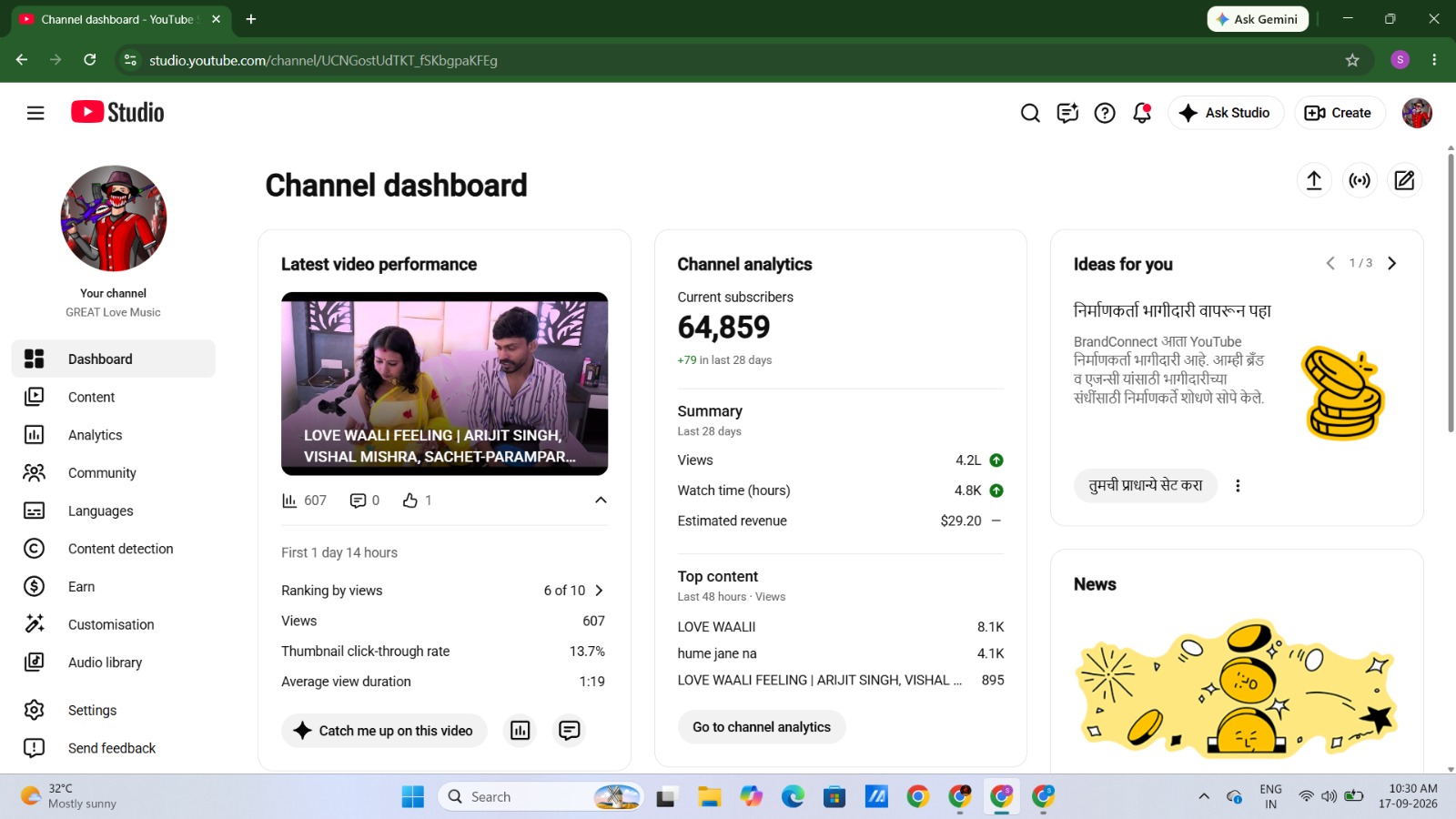Viewport: 1456px width, 819px height.
Task: Open Audio library in the sidebar
Action: [114, 662]
